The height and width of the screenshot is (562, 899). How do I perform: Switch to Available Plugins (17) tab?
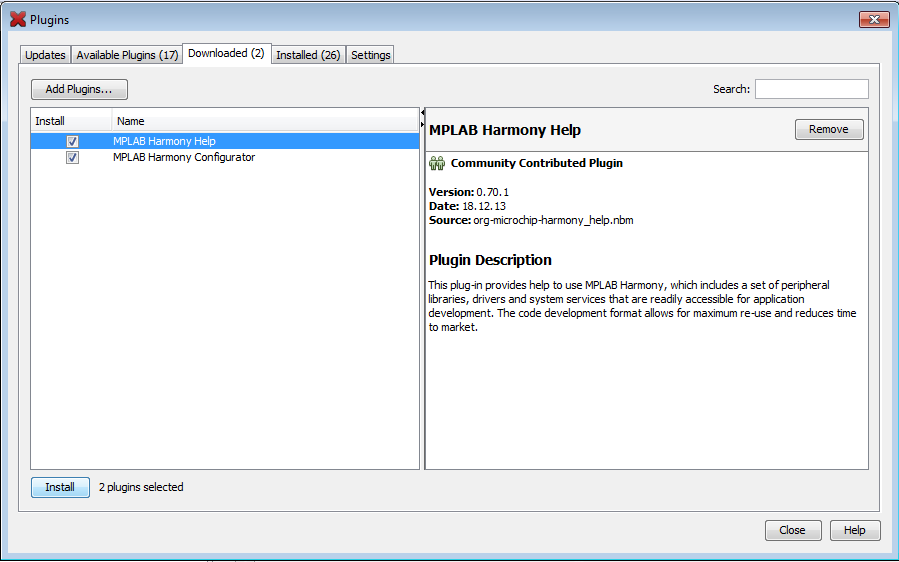(127, 55)
